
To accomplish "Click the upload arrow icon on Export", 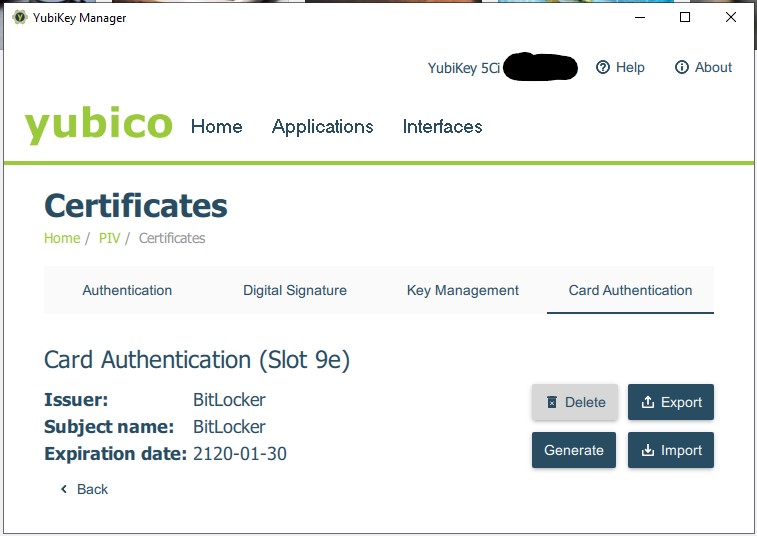I will tap(647, 402).
